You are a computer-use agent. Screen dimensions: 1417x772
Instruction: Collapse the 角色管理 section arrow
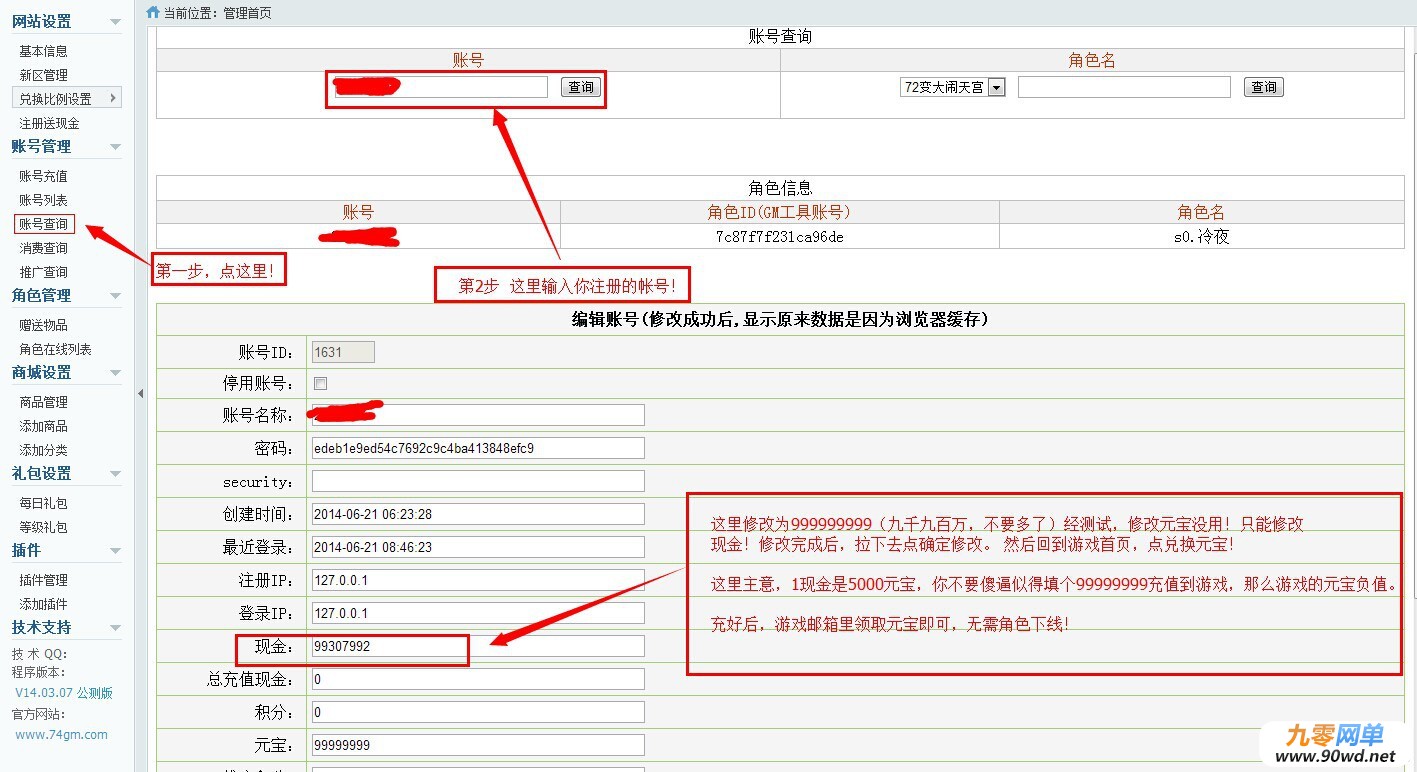click(115, 296)
